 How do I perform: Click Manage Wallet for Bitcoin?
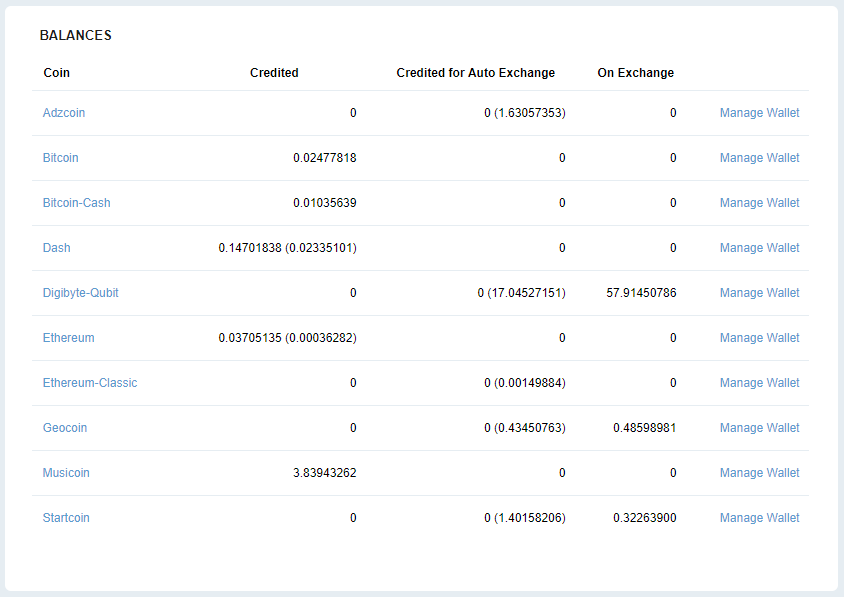(x=759, y=158)
